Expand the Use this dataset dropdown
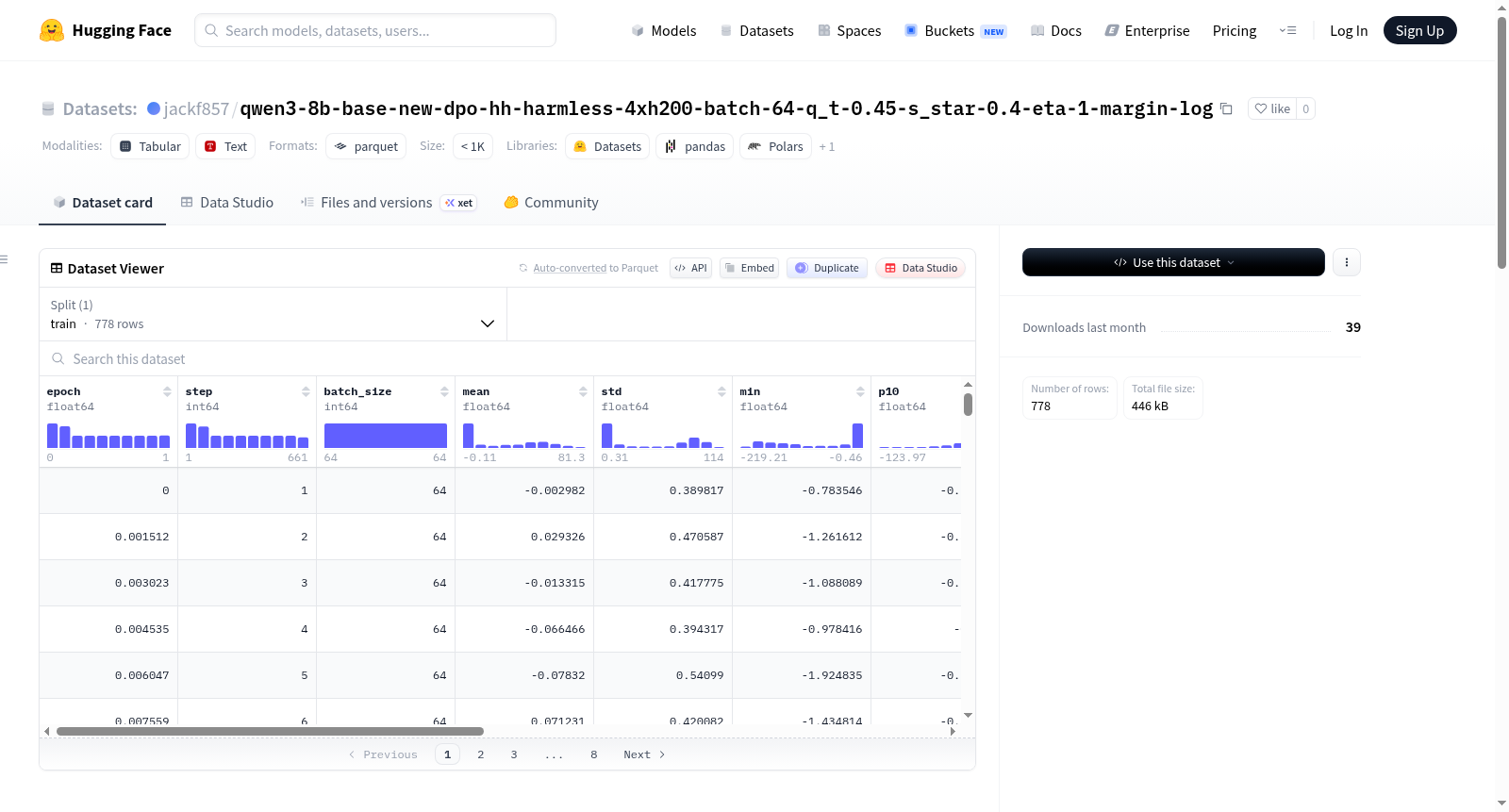 click(1173, 262)
